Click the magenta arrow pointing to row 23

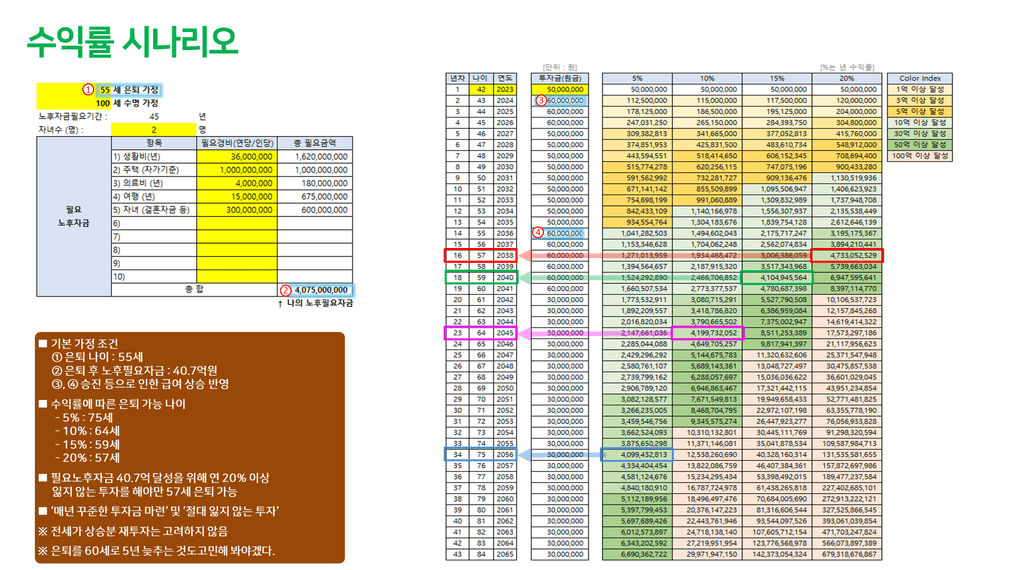[595, 333]
